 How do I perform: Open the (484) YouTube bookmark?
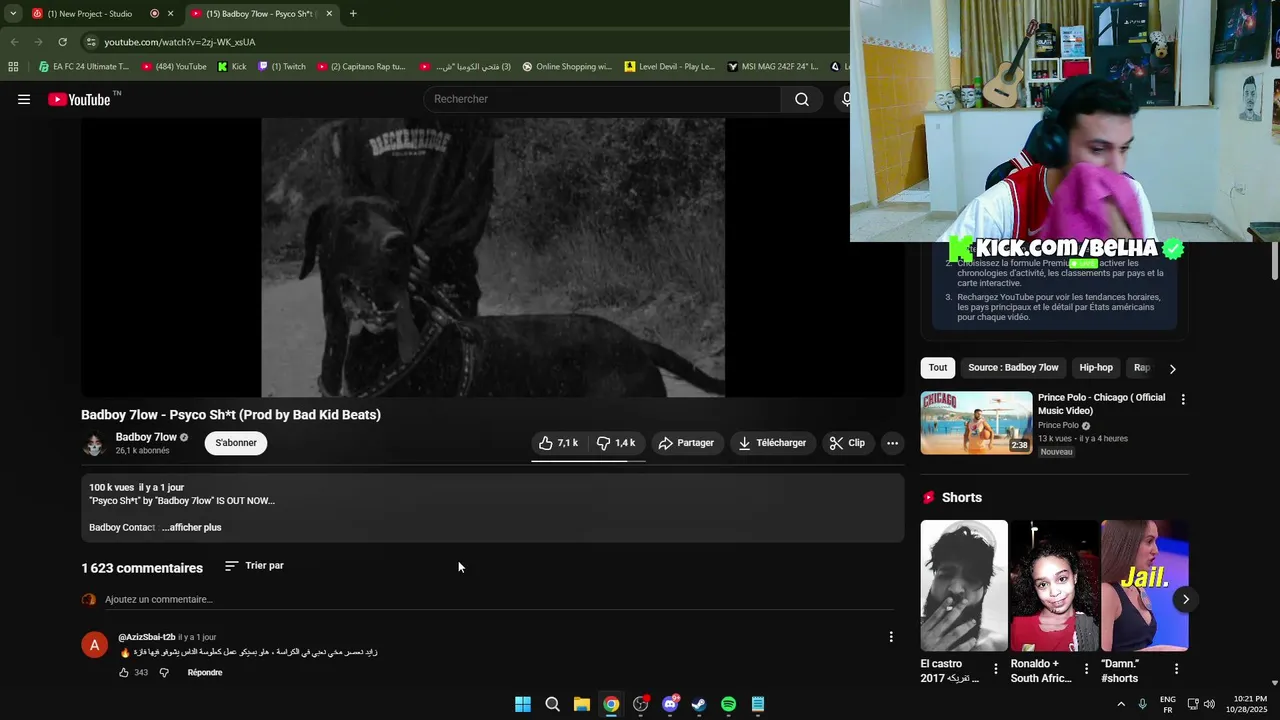point(174,67)
